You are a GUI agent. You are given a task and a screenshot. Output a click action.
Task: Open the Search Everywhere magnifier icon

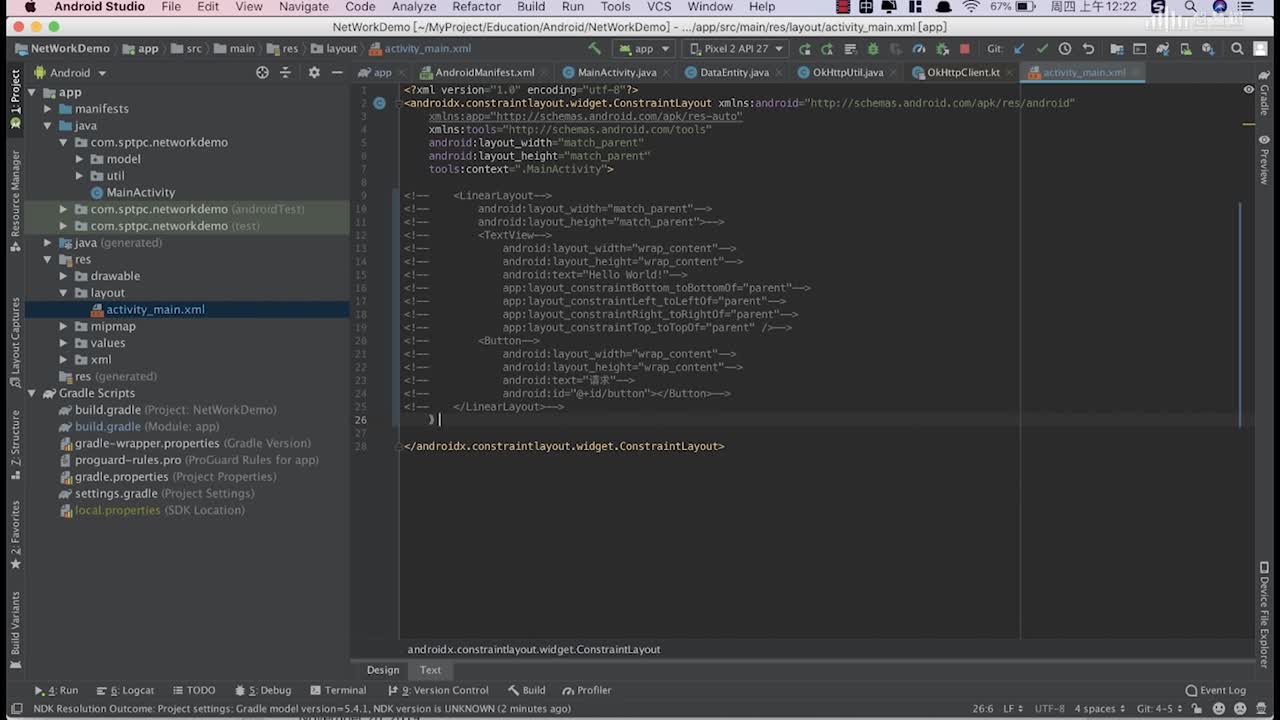1237,48
